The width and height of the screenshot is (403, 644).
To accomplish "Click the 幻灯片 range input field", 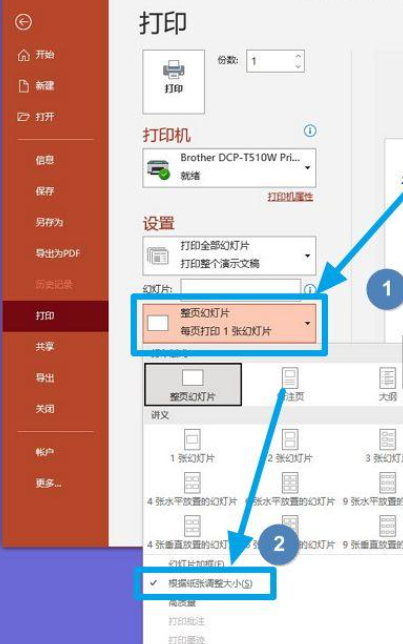I will click(241, 287).
